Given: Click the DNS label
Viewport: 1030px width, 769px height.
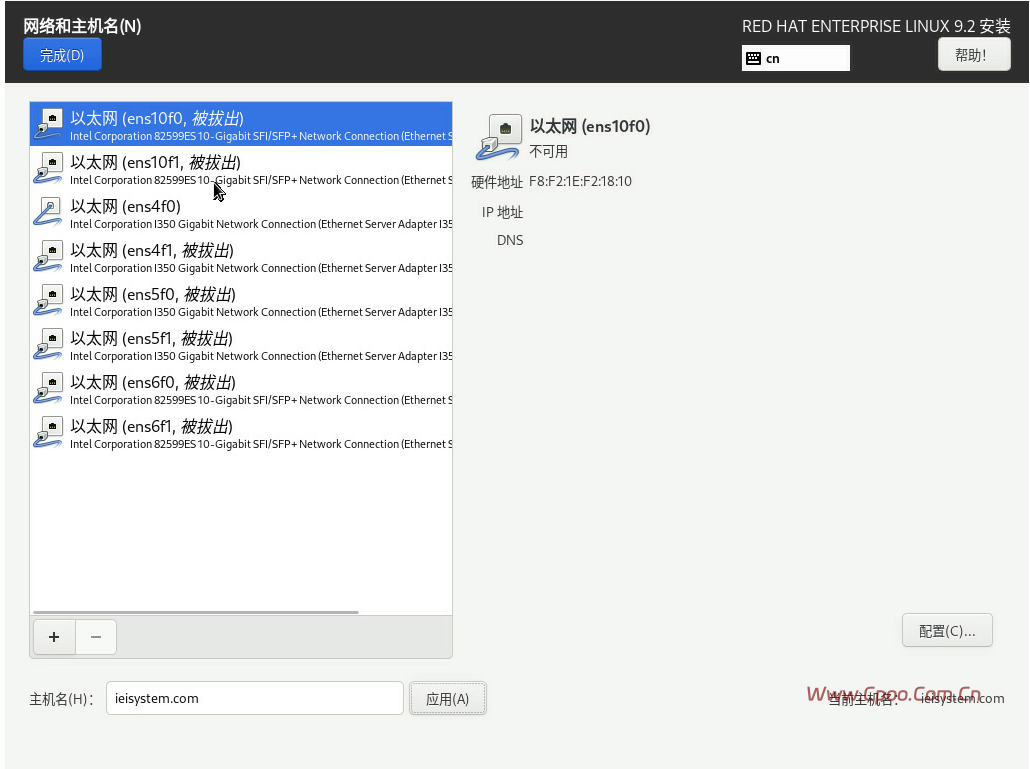Looking at the screenshot, I should (510, 240).
